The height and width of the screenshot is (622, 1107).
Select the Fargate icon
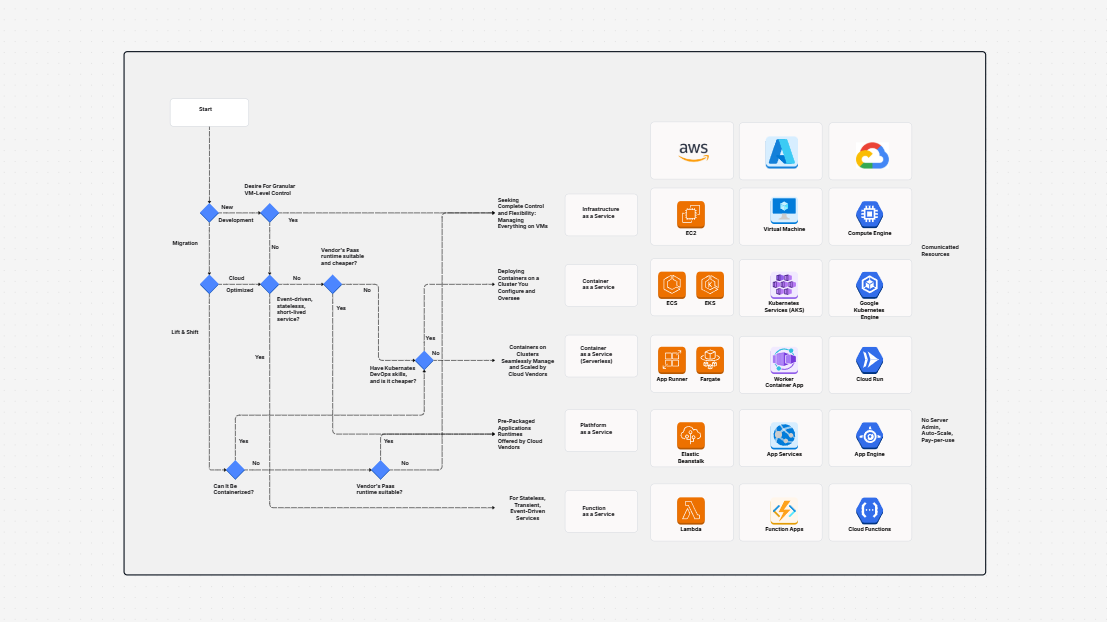[710, 360]
